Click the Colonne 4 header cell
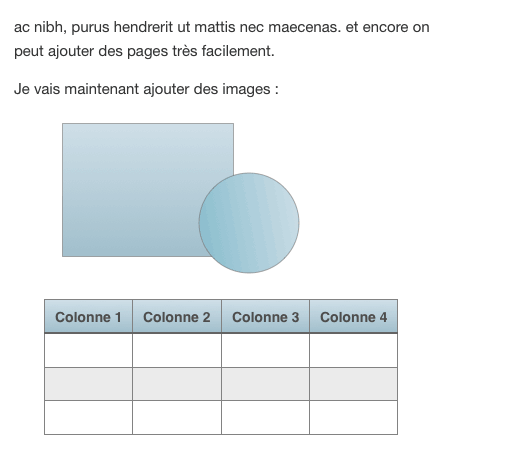Screen dimensions: 512x461 [353, 317]
